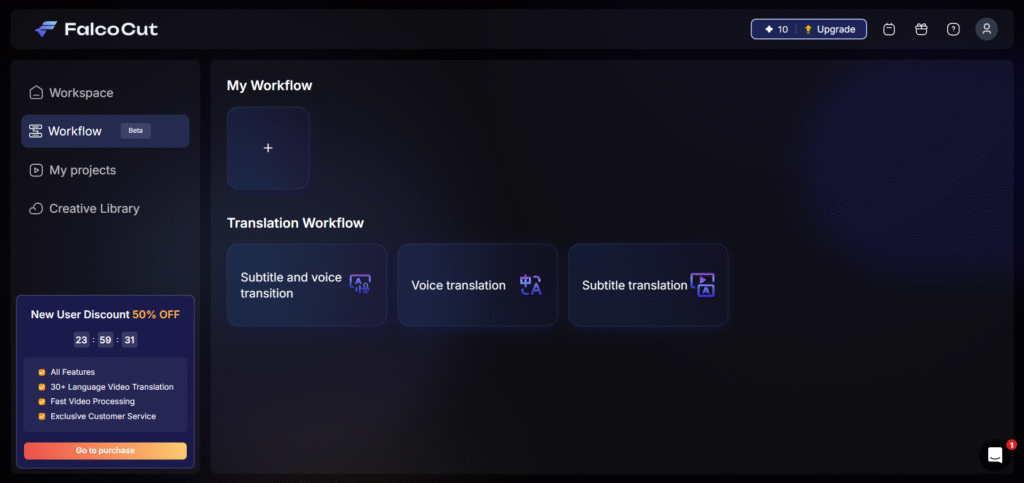1024x483 pixels.
Task: Create a new workflow with plus card
Action: [268, 148]
